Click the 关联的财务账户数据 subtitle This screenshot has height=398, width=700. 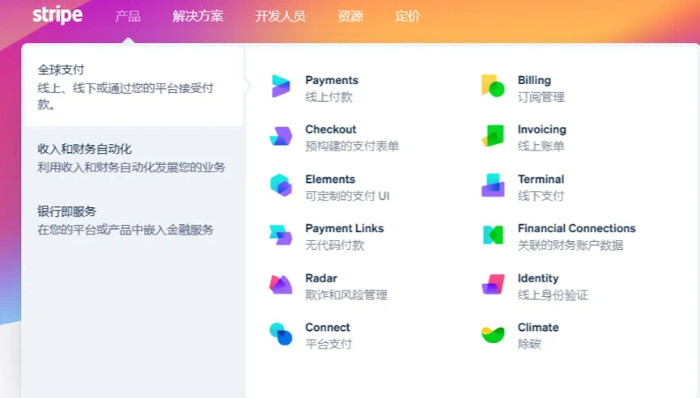[x=571, y=245]
